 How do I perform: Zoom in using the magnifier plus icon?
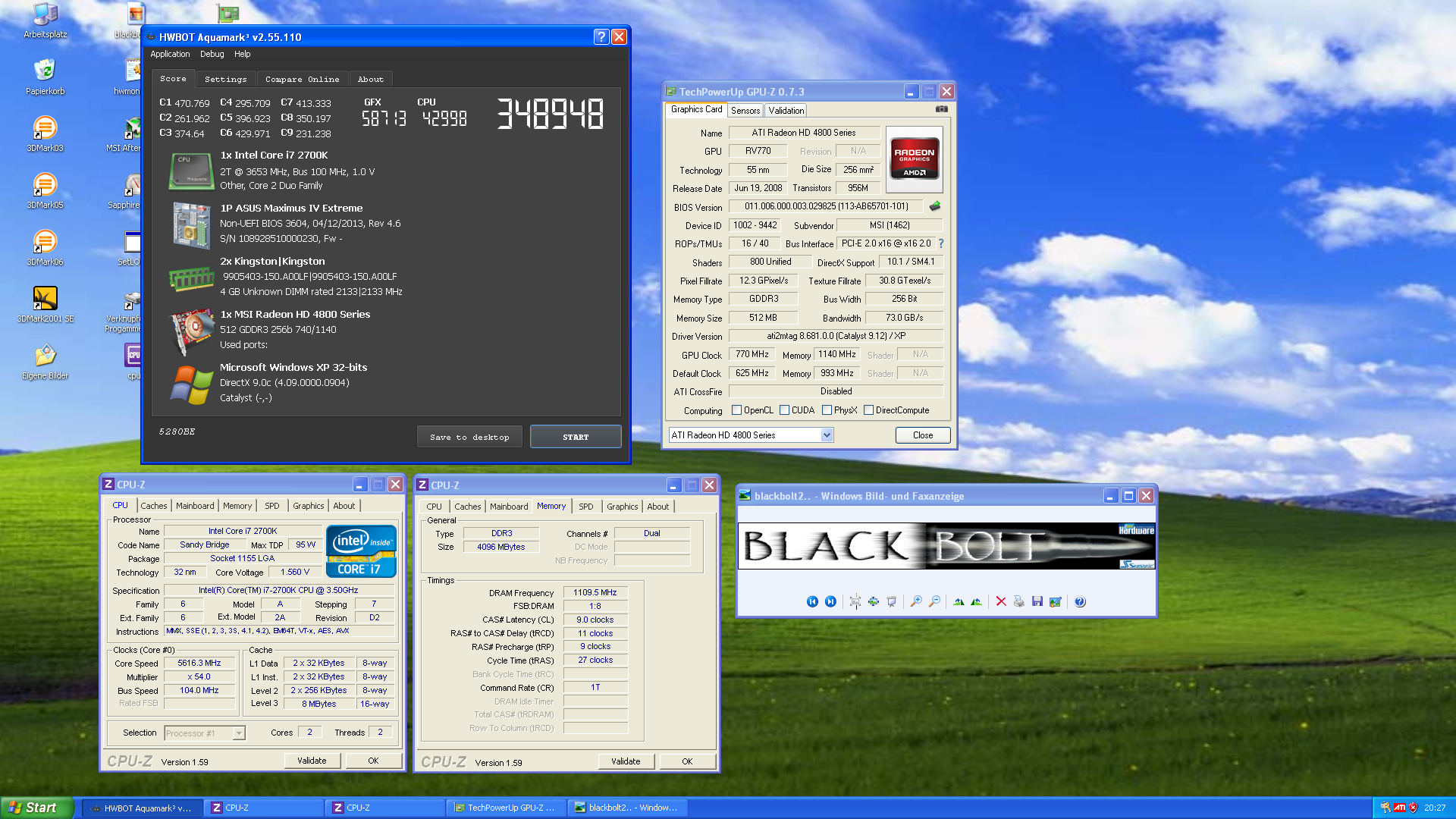(x=916, y=601)
